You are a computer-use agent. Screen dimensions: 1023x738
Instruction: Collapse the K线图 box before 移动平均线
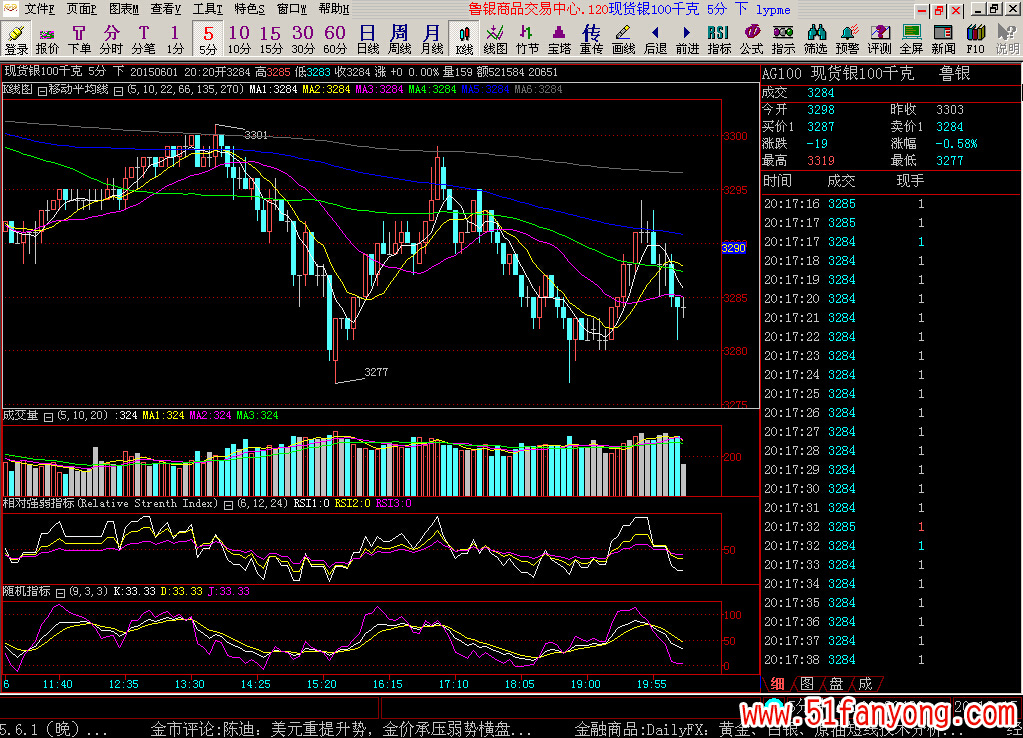tap(42, 91)
